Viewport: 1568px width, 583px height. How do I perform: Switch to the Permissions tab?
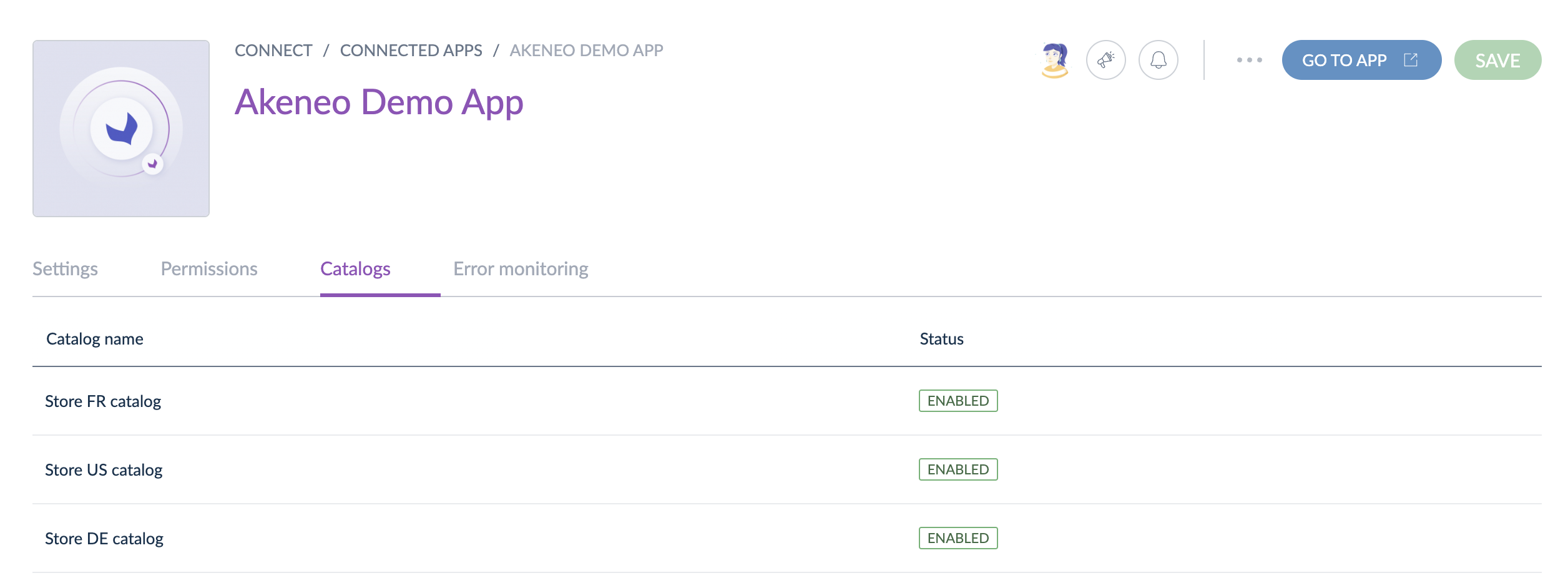click(209, 268)
